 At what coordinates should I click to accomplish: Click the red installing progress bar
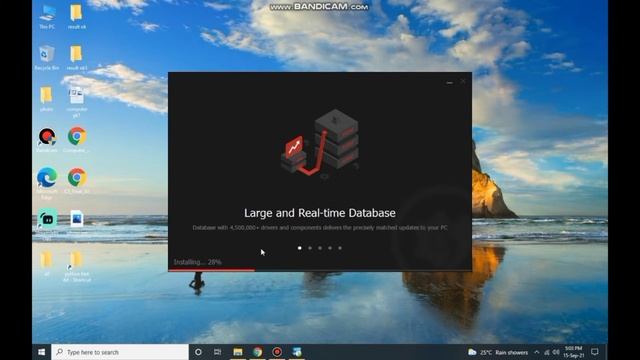coord(212,270)
